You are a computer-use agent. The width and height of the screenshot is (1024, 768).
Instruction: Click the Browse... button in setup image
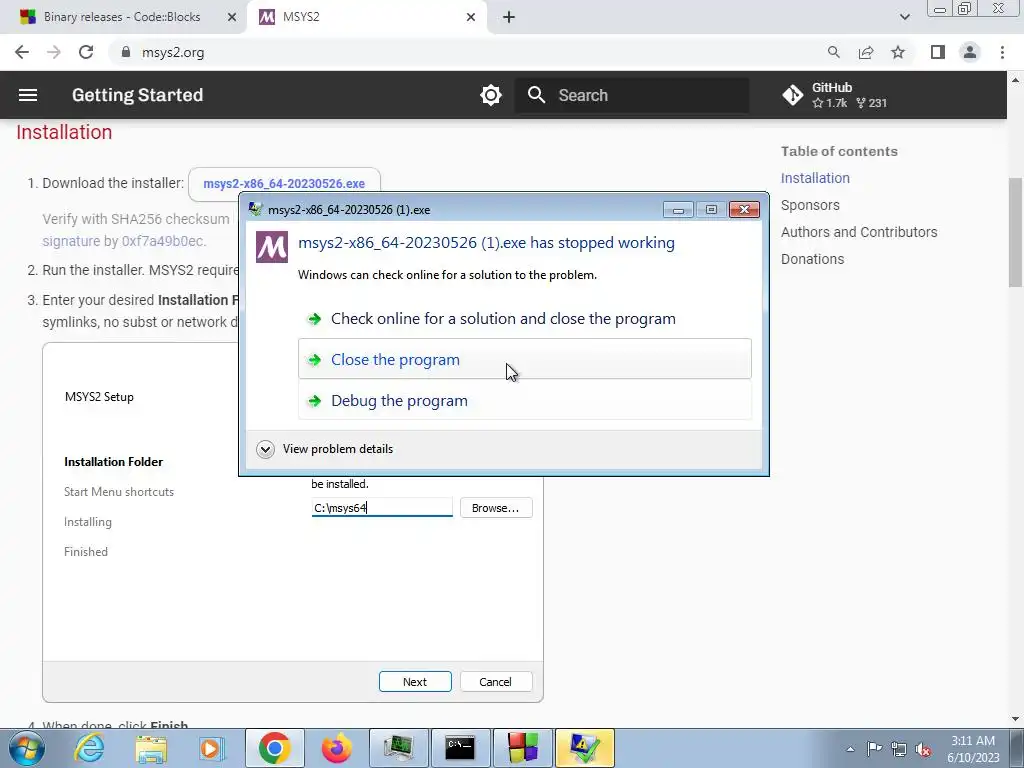pos(496,508)
